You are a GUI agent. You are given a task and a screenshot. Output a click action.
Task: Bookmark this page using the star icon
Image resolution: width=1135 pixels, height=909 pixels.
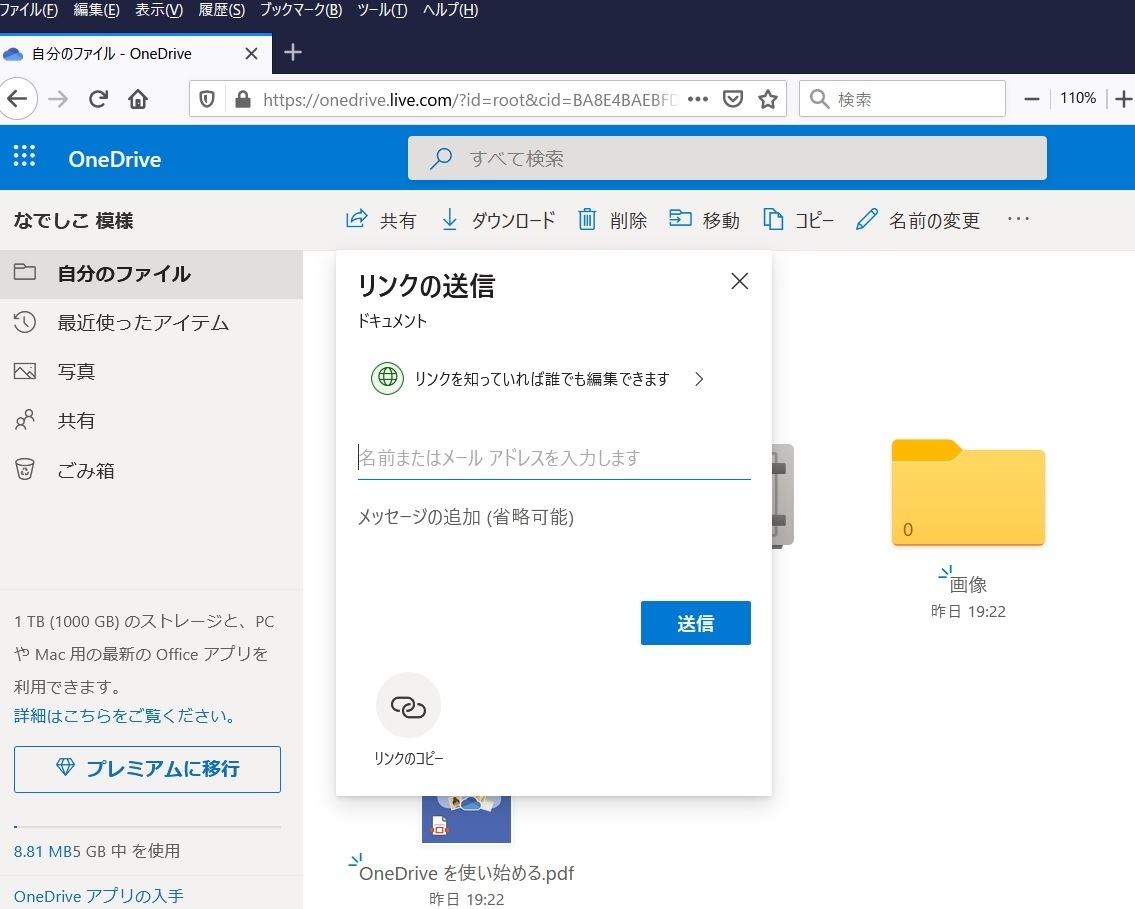click(768, 99)
